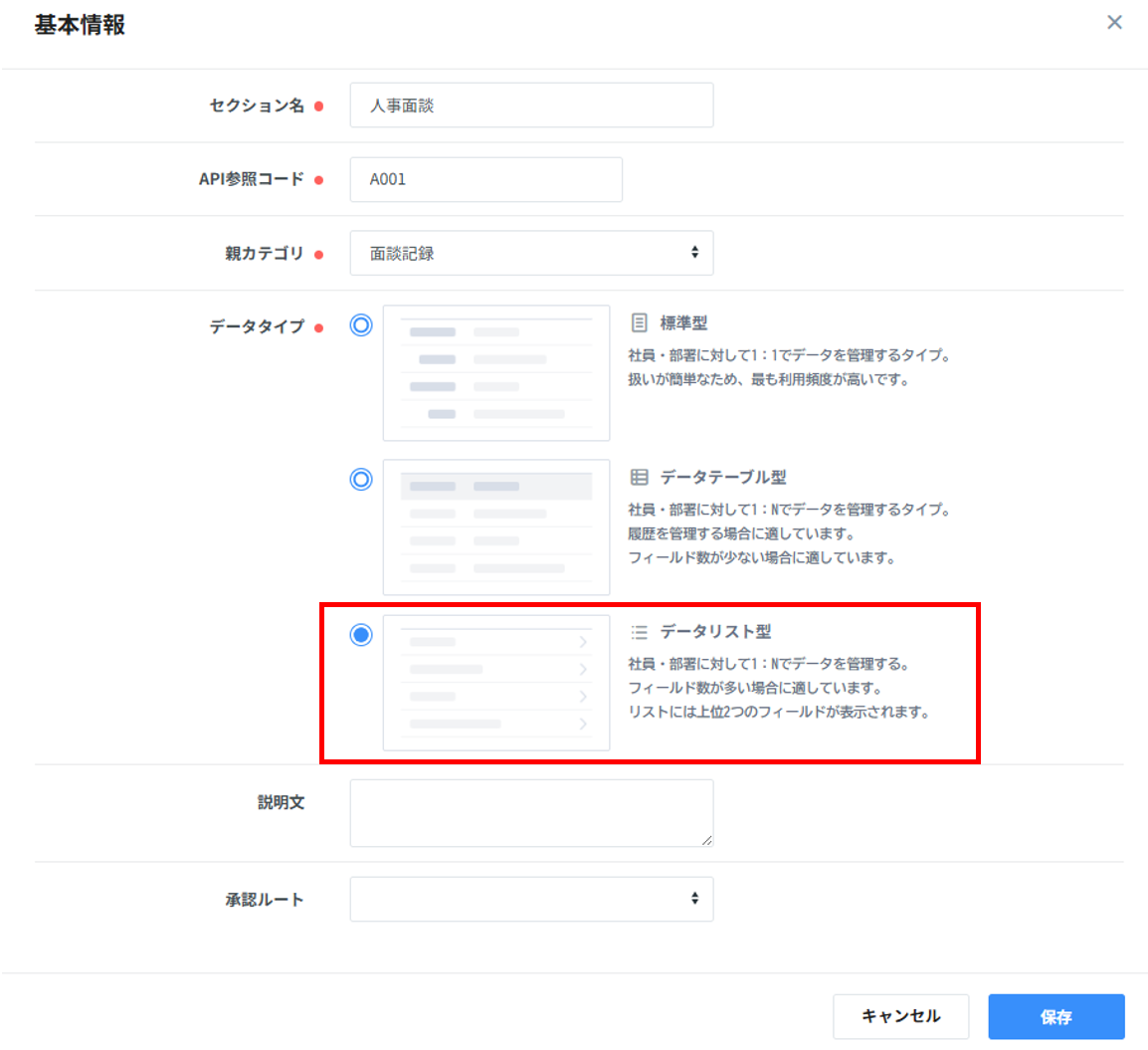The width and height of the screenshot is (1148, 1050).
Task: Open the 親カテゴリ dropdown
Action: pos(531,253)
